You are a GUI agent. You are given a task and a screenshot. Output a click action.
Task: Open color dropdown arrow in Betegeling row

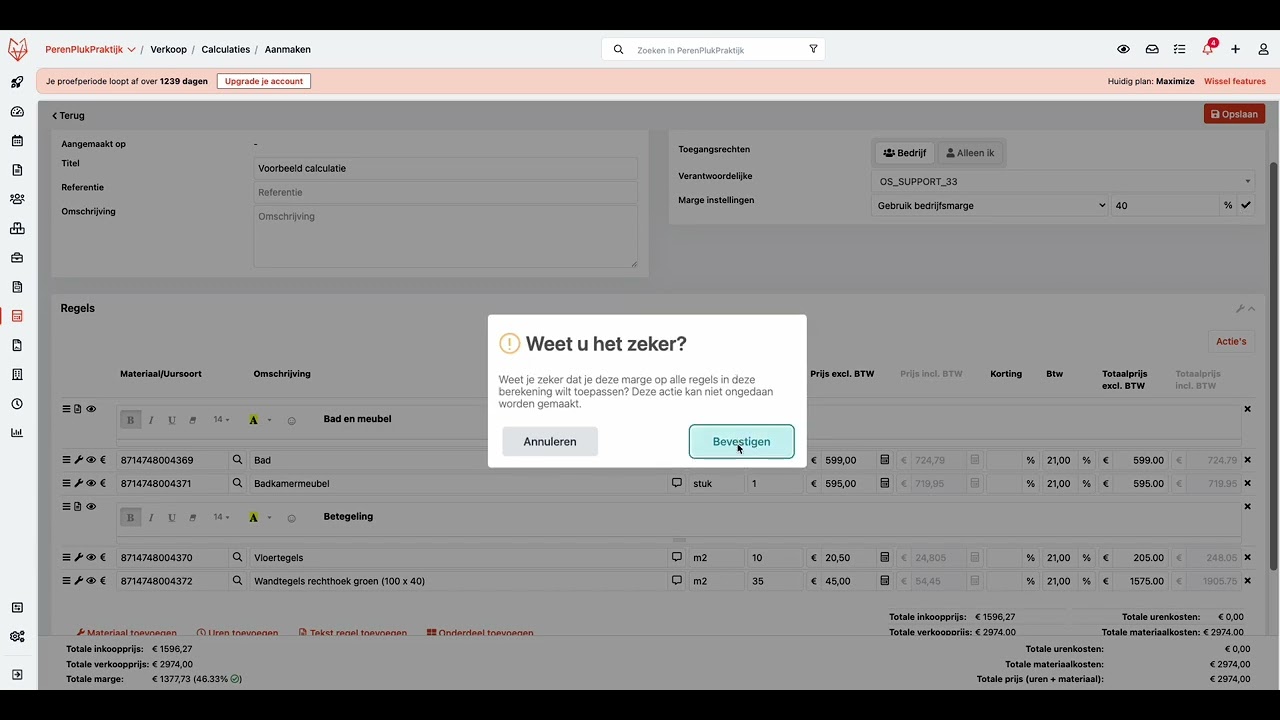269,518
